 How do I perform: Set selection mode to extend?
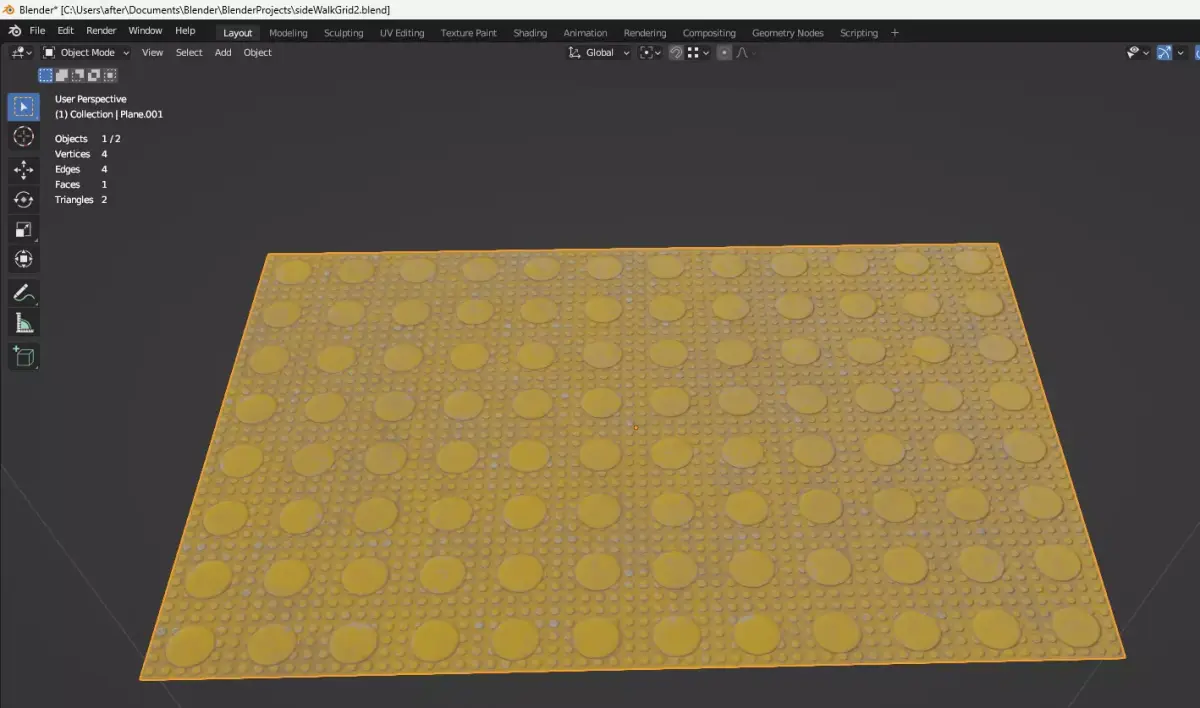(x=62, y=75)
